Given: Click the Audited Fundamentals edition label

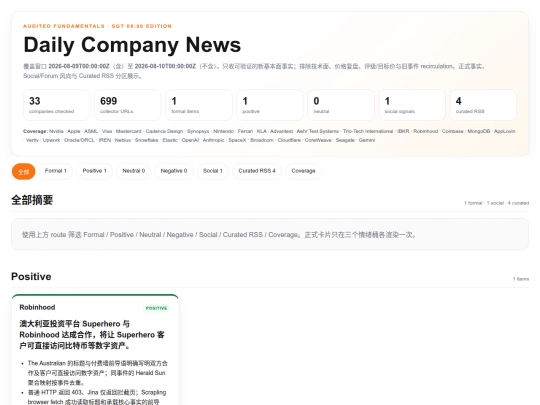Looking at the screenshot, I should (x=97, y=26).
